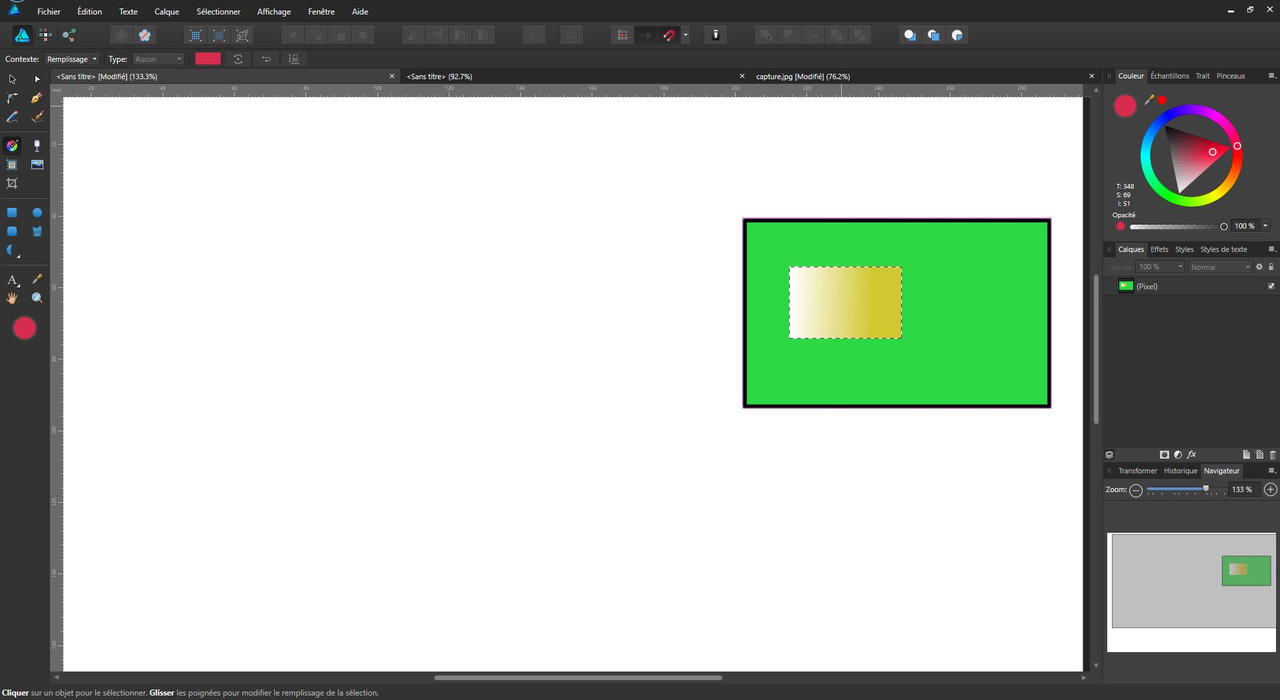Click the large red color swatch in Couleur panel

pos(1125,106)
